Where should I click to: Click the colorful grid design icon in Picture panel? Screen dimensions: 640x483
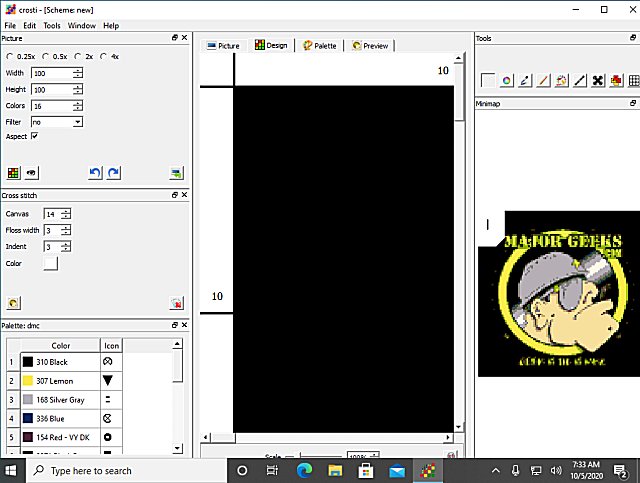13,173
